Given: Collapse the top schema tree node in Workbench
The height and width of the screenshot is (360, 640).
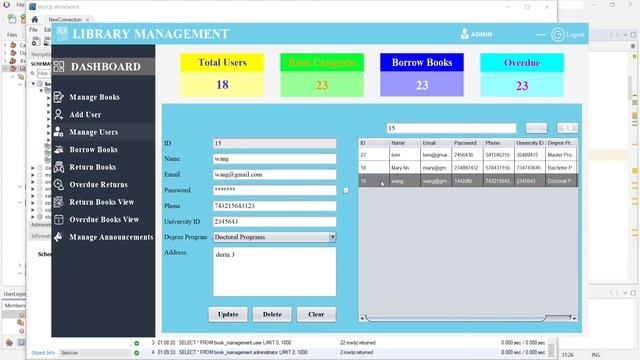Looking at the screenshot, I should [x=33, y=84].
